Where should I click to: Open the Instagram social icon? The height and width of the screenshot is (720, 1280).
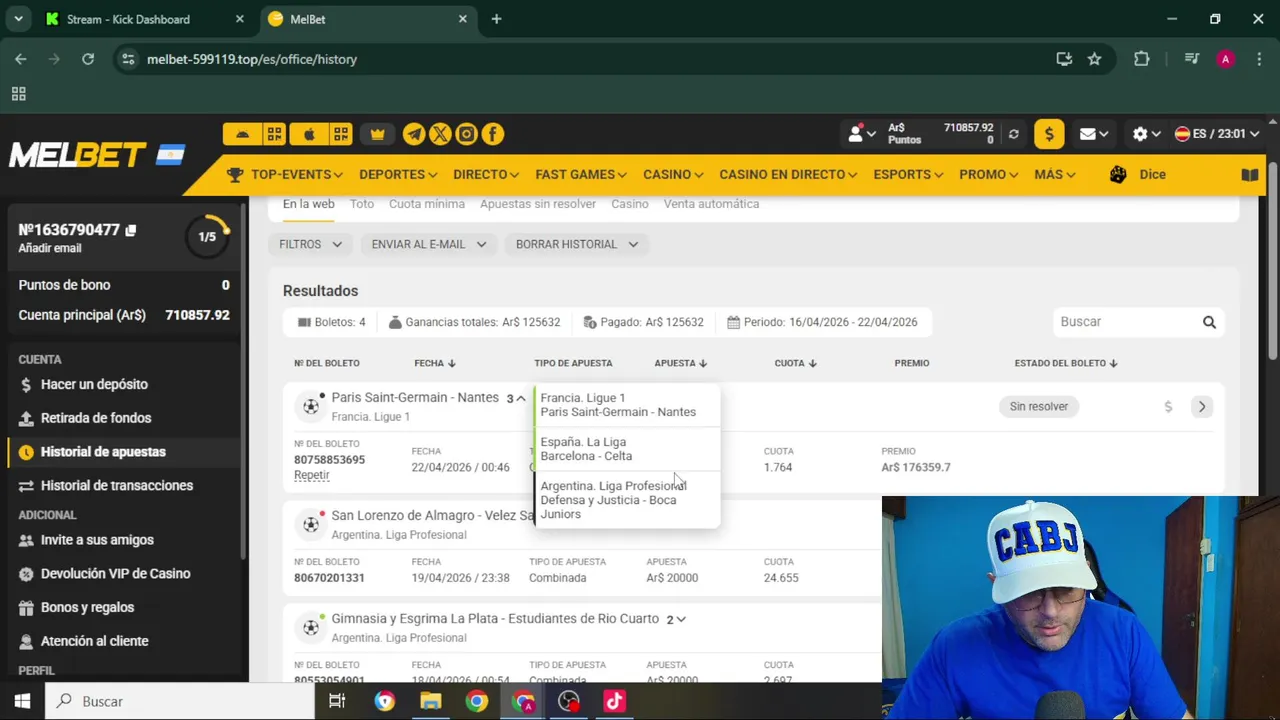click(x=466, y=134)
